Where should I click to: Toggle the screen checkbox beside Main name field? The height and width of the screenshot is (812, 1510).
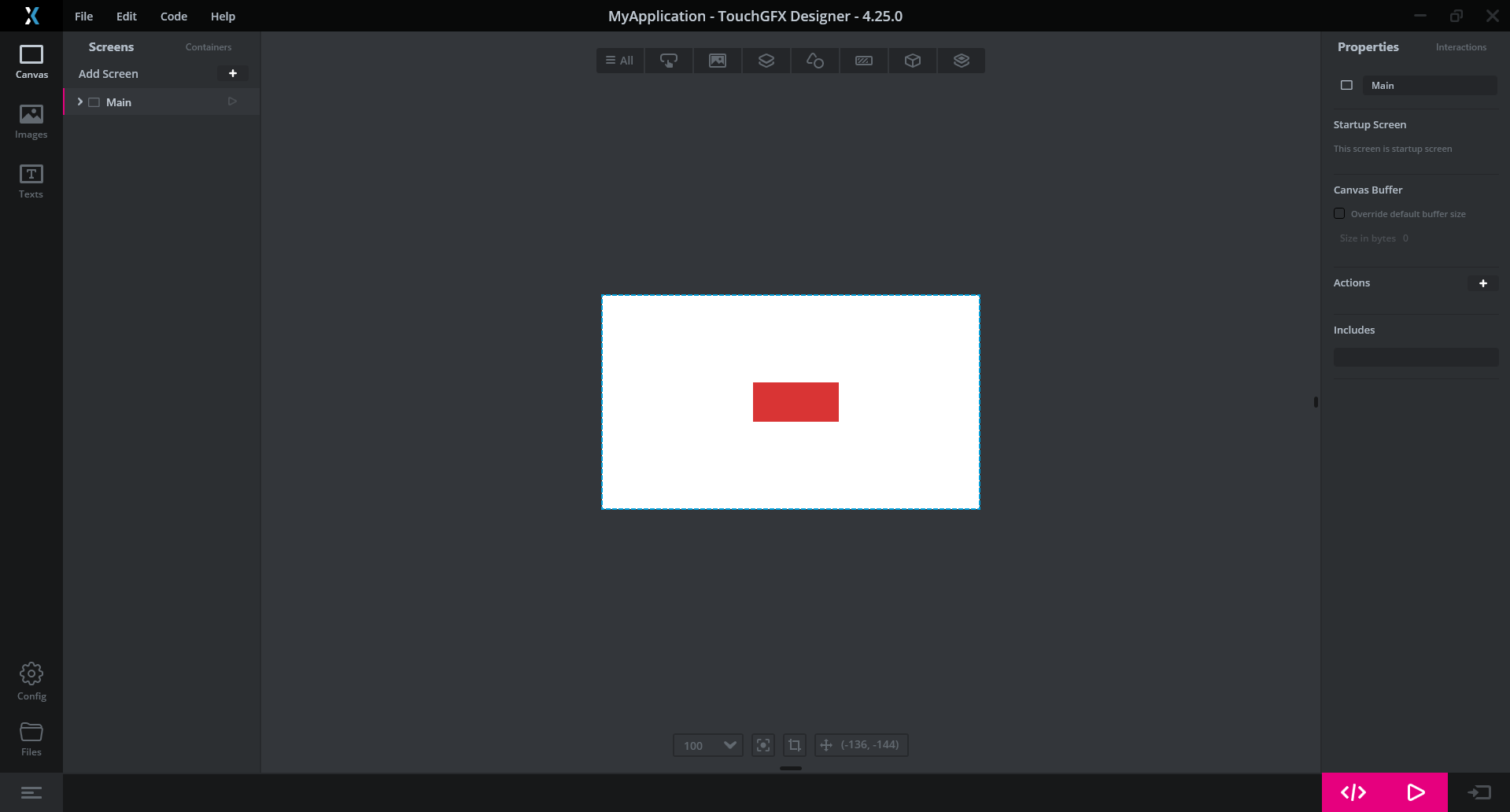(x=1346, y=85)
